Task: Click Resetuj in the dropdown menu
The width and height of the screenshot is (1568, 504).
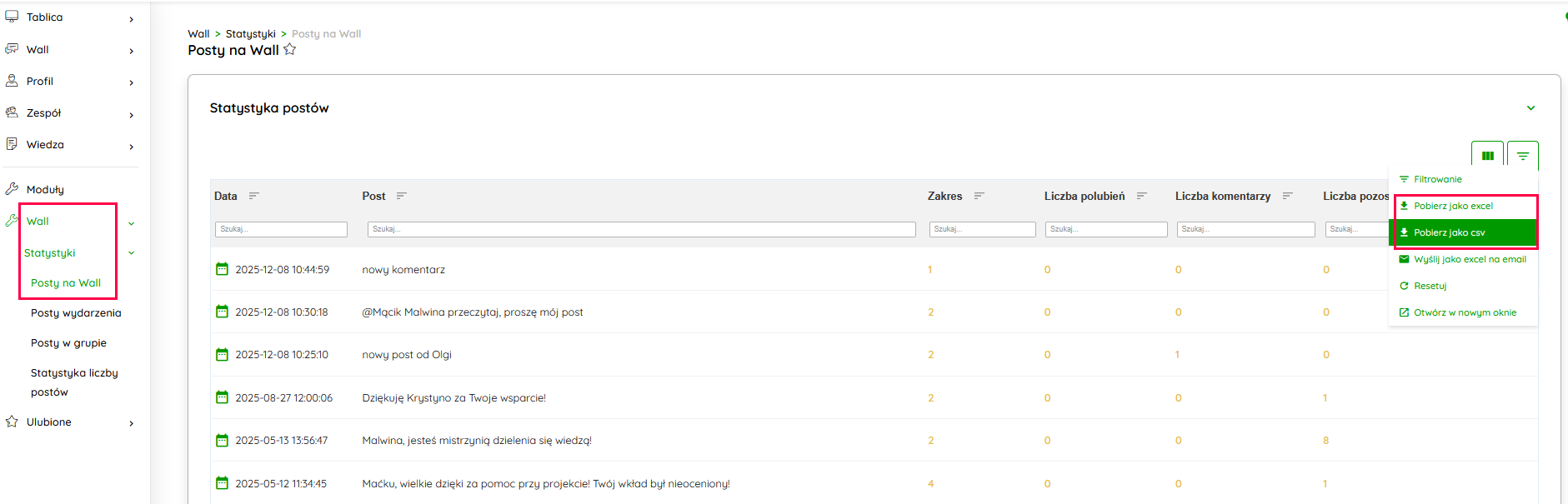Action: pyautogui.click(x=1463, y=286)
